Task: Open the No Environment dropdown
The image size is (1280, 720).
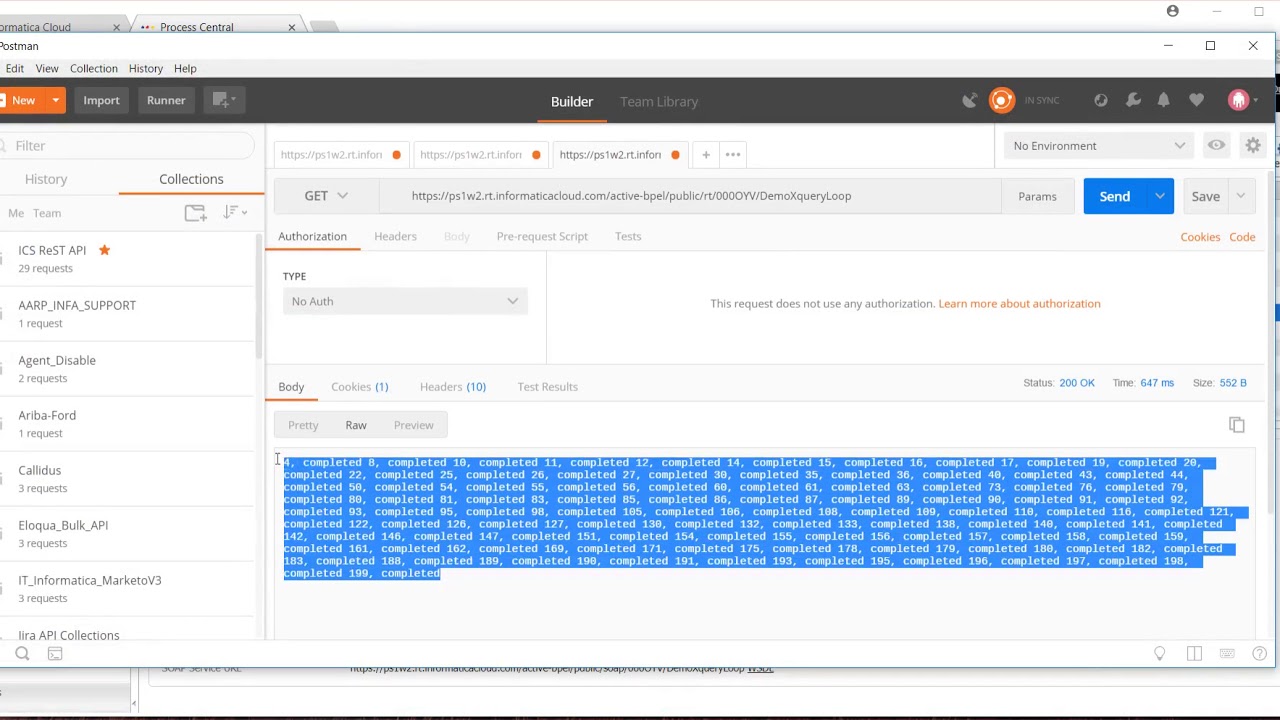Action: (1098, 146)
